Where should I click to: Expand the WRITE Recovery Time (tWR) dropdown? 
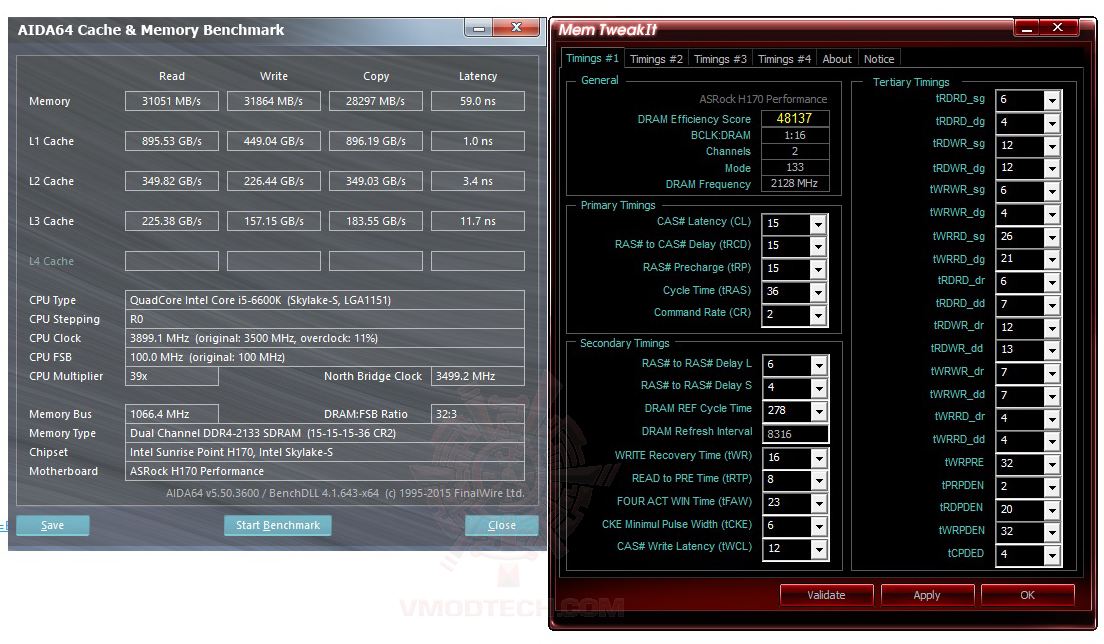(x=818, y=459)
